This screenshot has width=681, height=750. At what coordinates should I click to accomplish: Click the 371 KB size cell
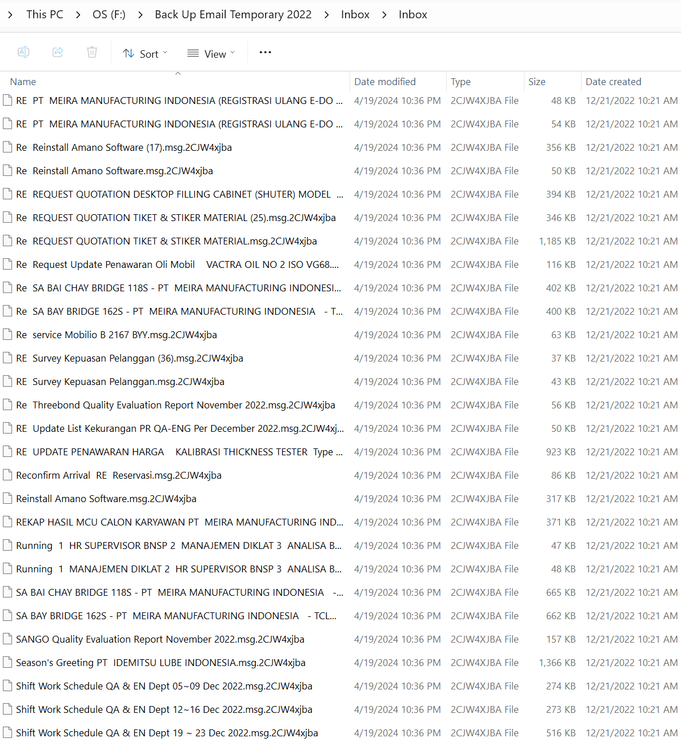pos(561,522)
